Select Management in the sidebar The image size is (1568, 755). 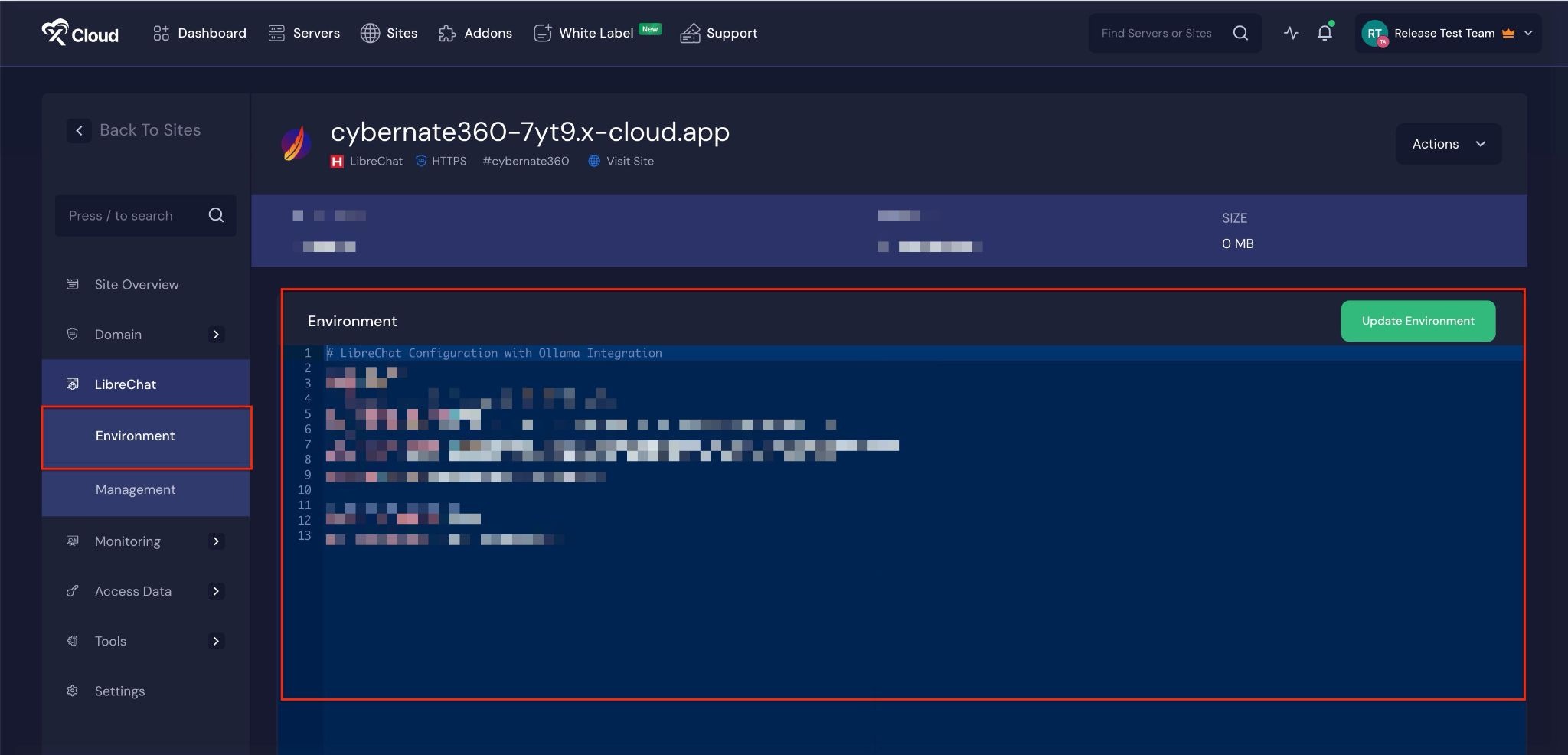[x=136, y=489]
